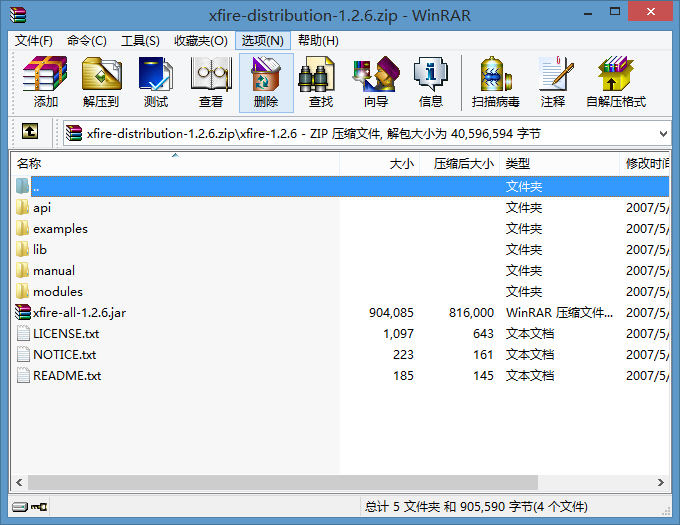
Task: Select the lib folder icon
Action: pyautogui.click(x=22, y=249)
